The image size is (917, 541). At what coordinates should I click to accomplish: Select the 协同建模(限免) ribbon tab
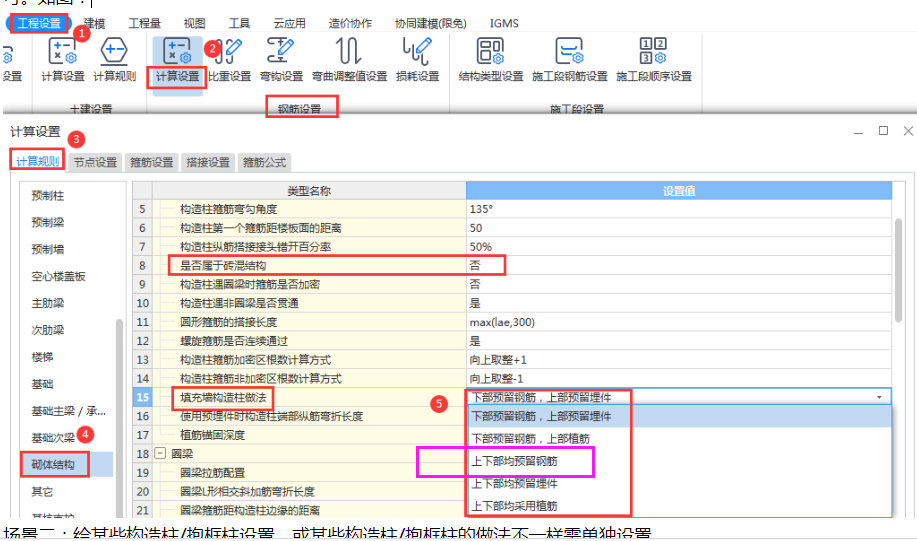pyautogui.click(x=430, y=23)
